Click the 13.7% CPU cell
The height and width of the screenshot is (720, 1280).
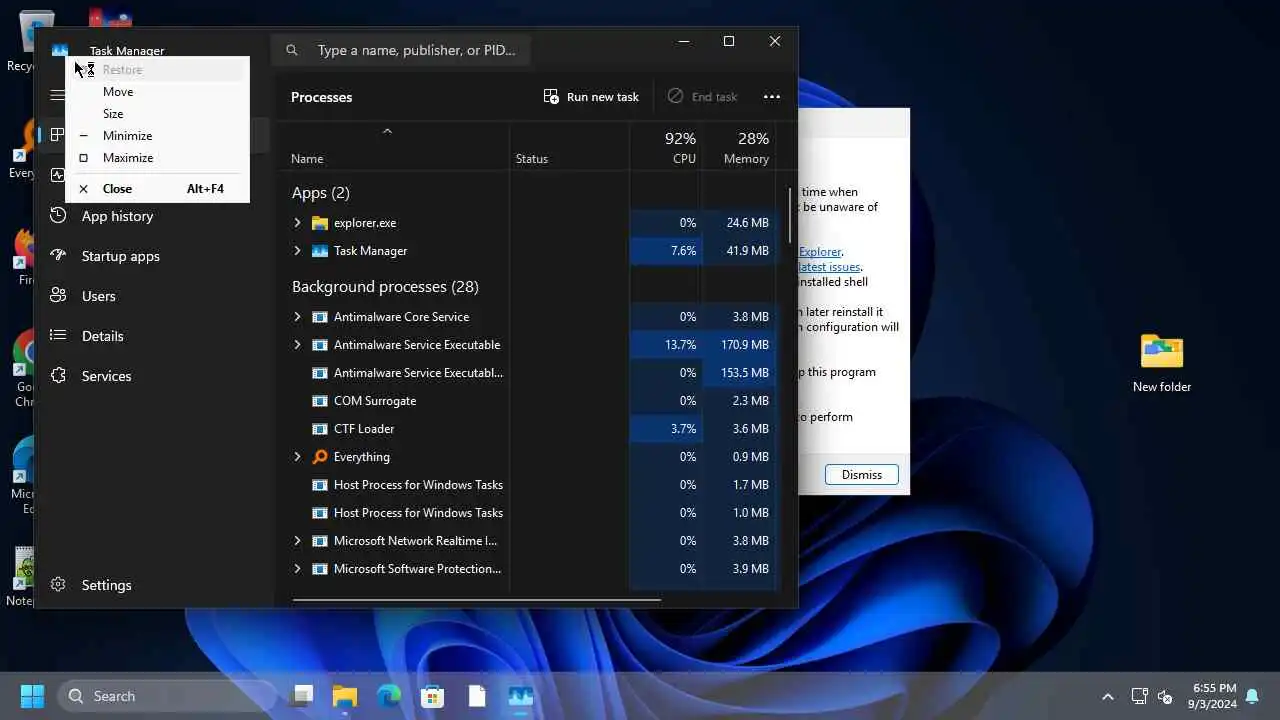click(666, 345)
